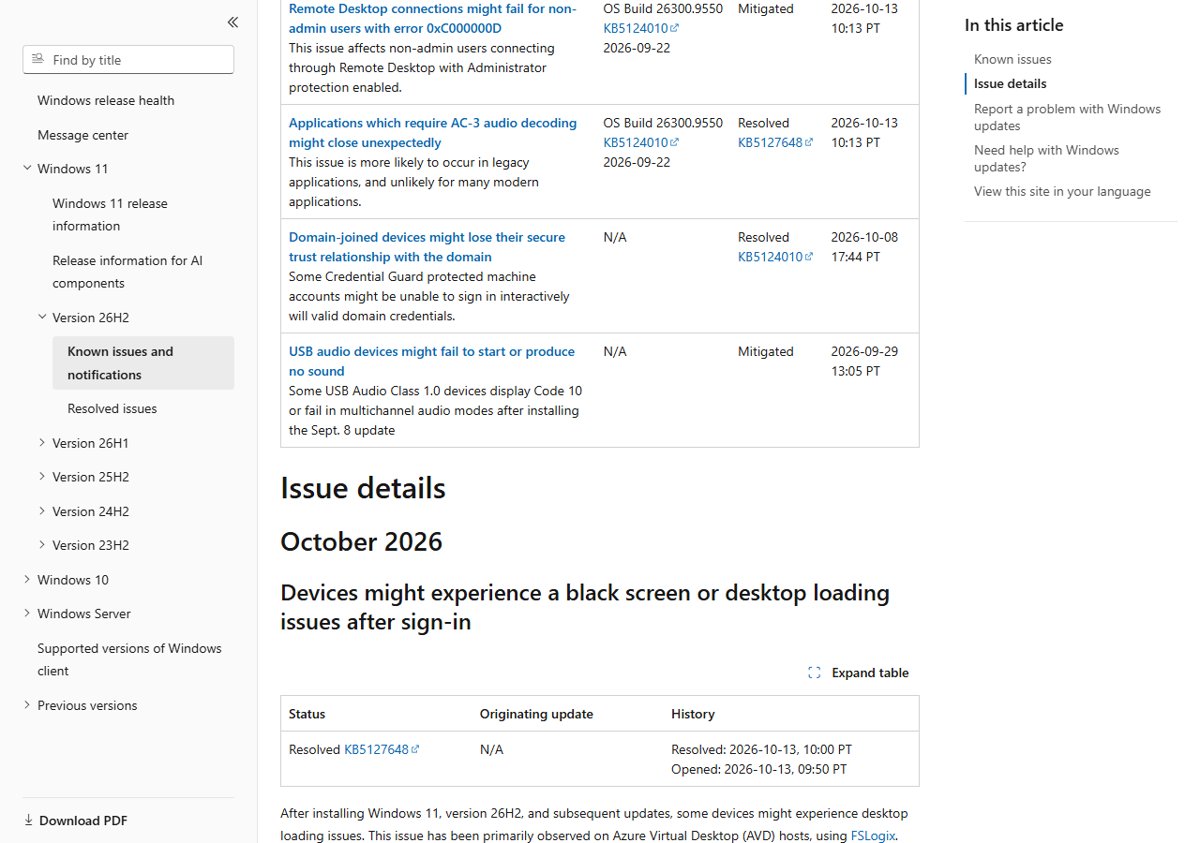Expand the Windows Server node
This screenshot has height=843, width=1200.
coord(27,614)
